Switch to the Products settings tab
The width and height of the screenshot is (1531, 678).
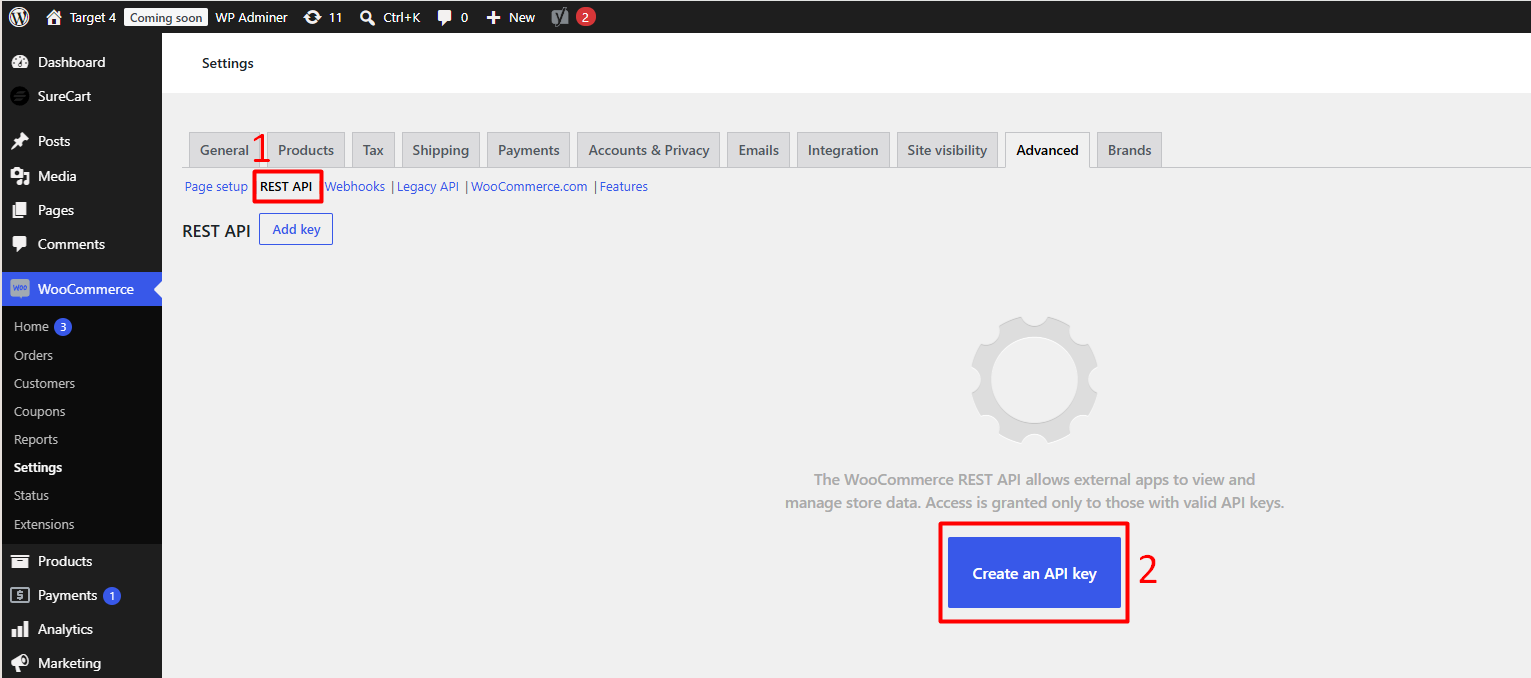click(306, 150)
